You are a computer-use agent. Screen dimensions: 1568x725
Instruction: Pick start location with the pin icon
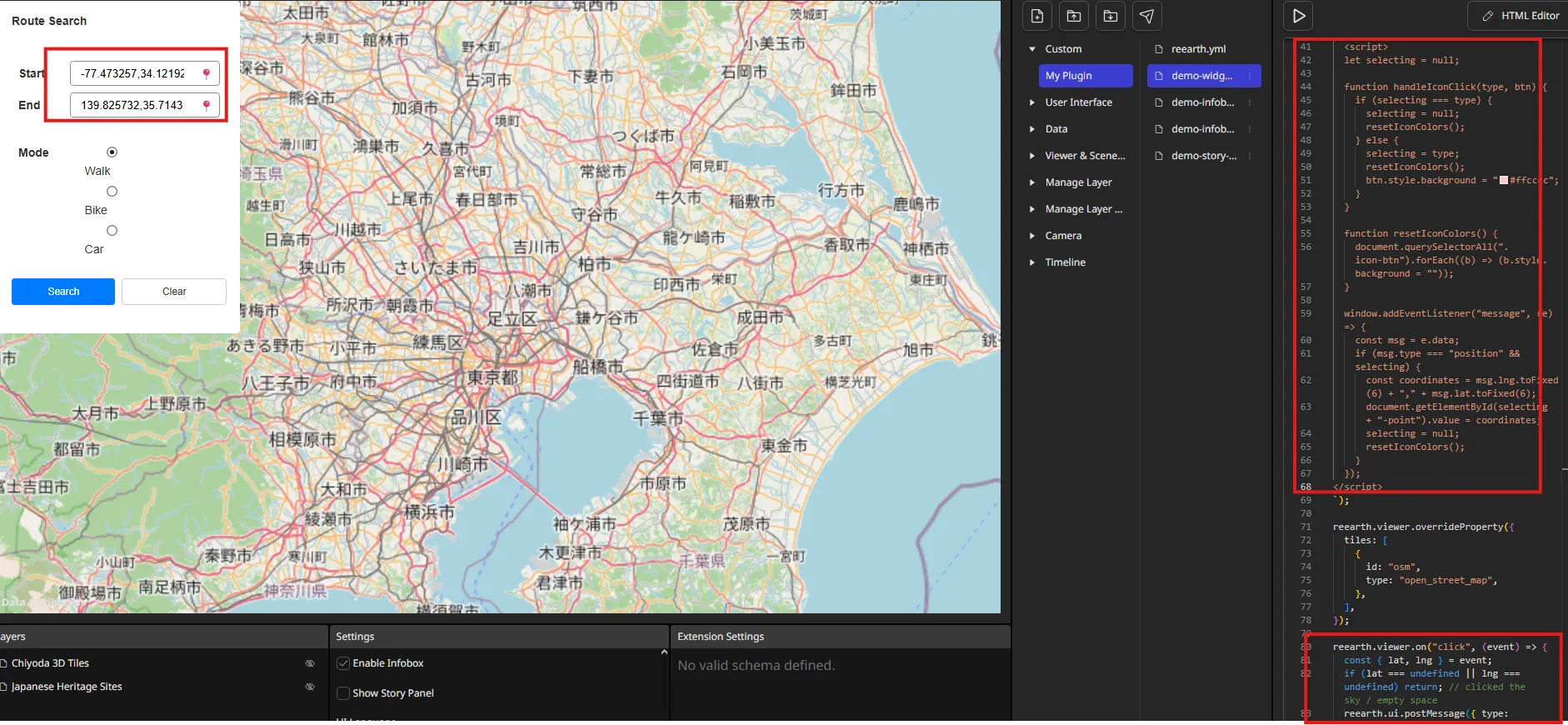(207, 73)
